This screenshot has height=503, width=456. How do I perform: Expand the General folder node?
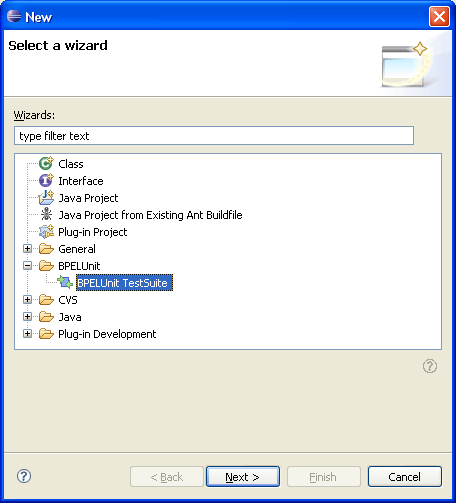click(x=28, y=249)
